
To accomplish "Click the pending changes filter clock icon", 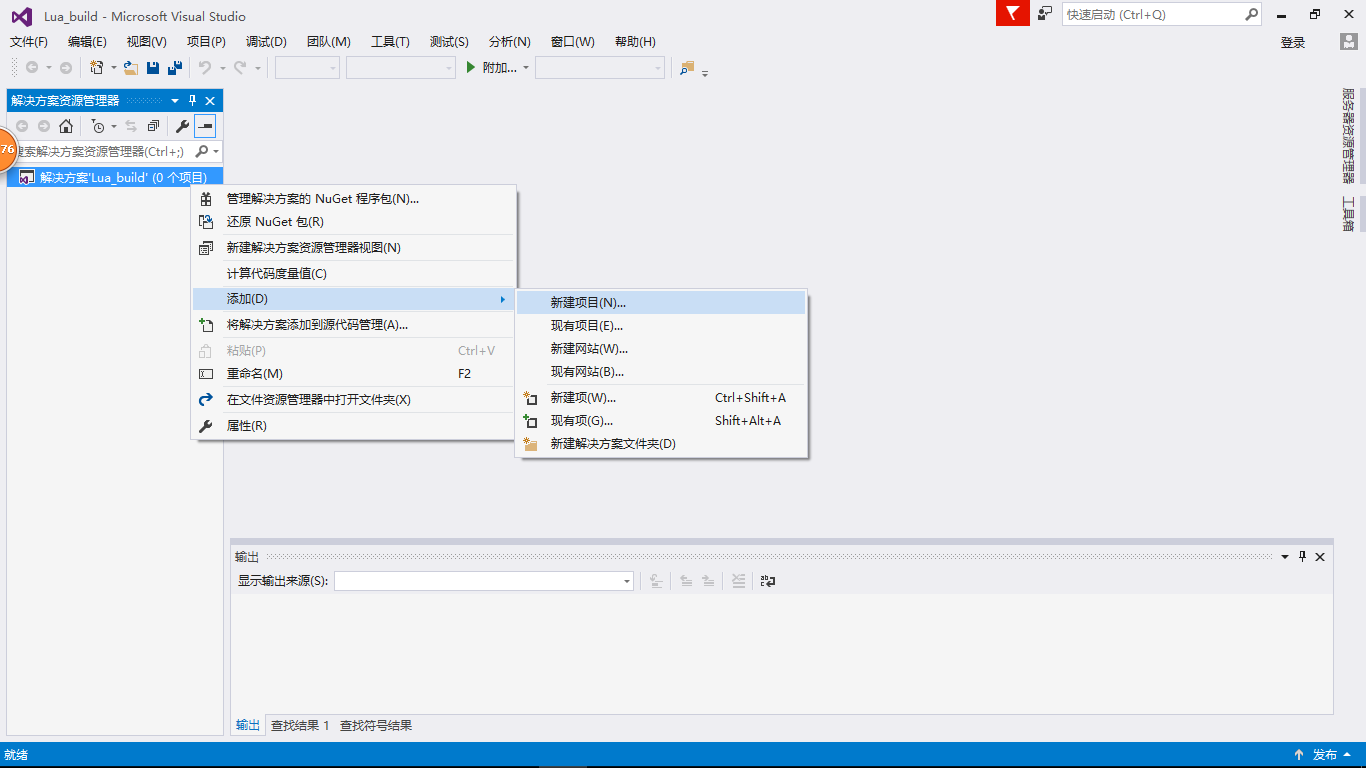I will 98,126.
